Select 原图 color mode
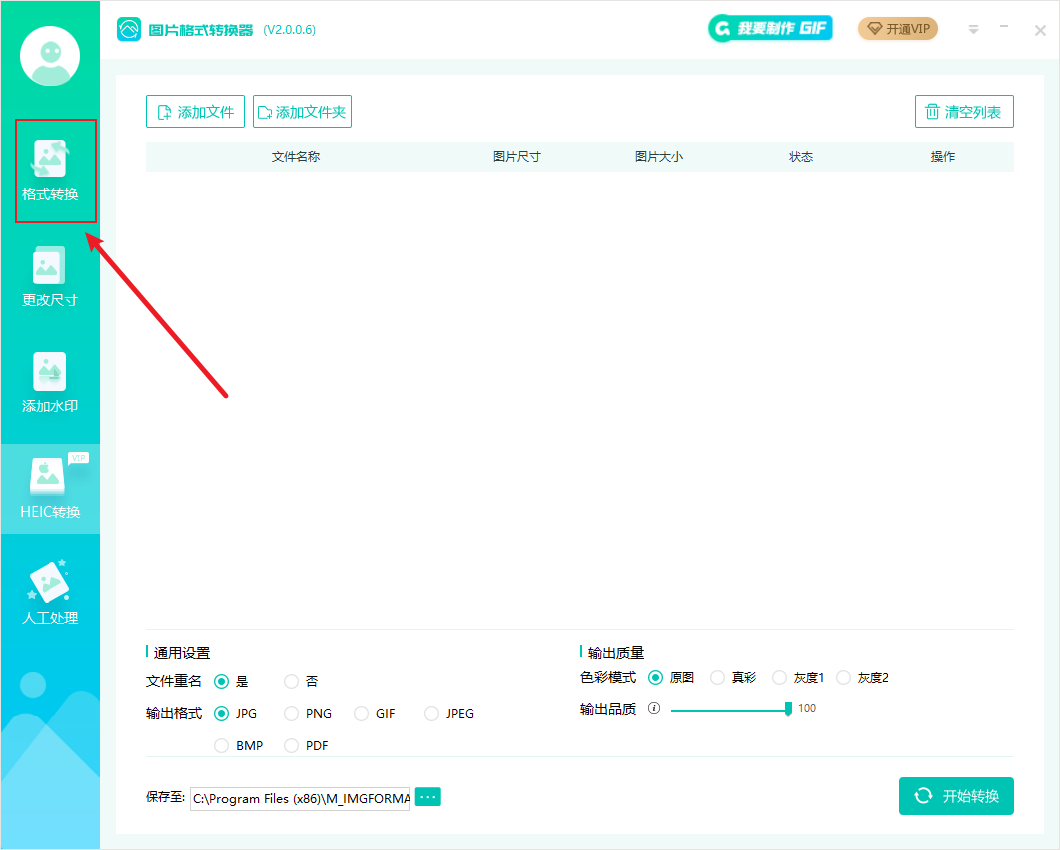Screen dimensions: 1060x850 coord(655,678)
